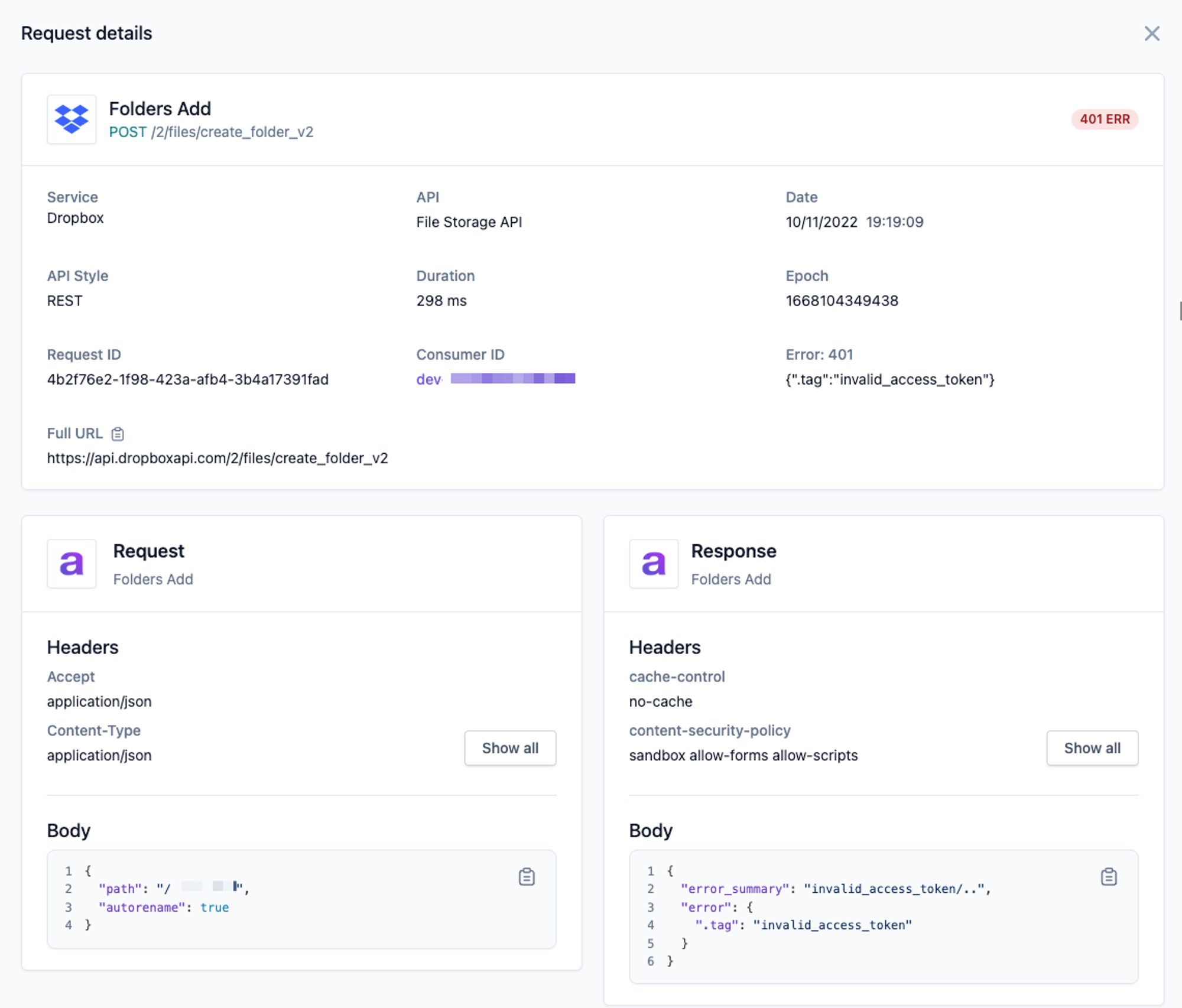Click the cache-control header label
1182x1008 pixels.
coord(677,677)
